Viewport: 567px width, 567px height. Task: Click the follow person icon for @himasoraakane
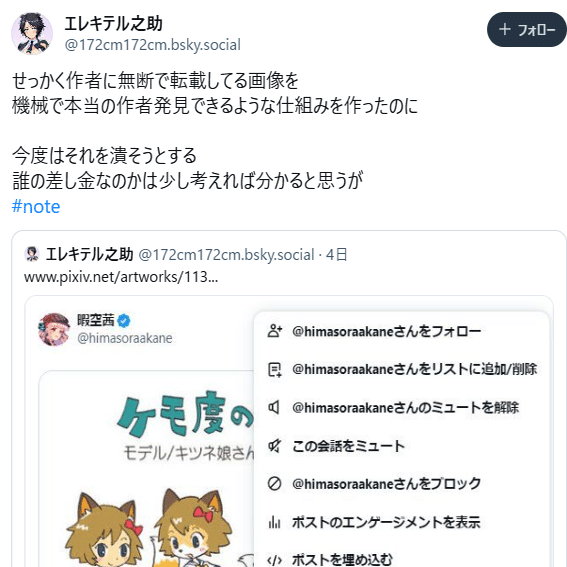point(274,331)
